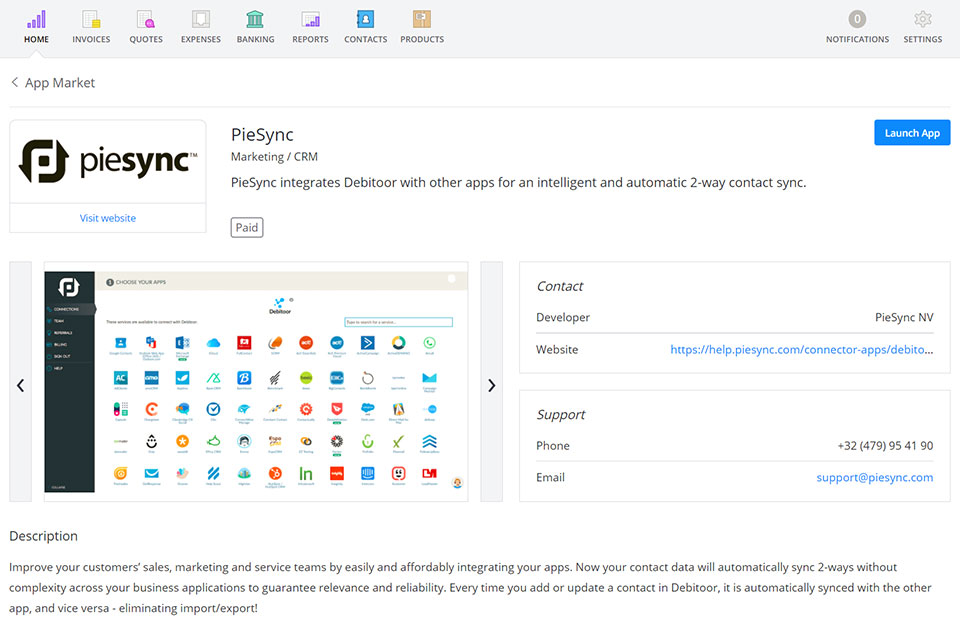Open the PieSync app screenshot thumbnail
This screenshot has height=625, width=960.
click(x=256, y=382)
